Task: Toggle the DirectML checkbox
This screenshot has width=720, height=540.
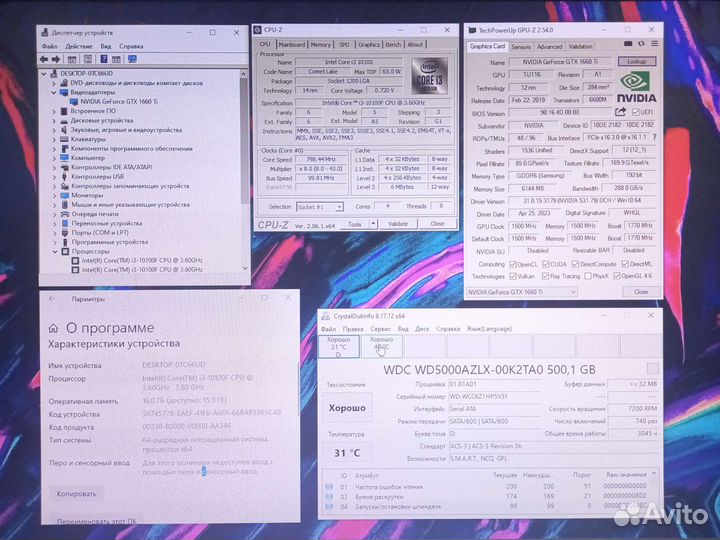Action: click(x=625, y=264)
